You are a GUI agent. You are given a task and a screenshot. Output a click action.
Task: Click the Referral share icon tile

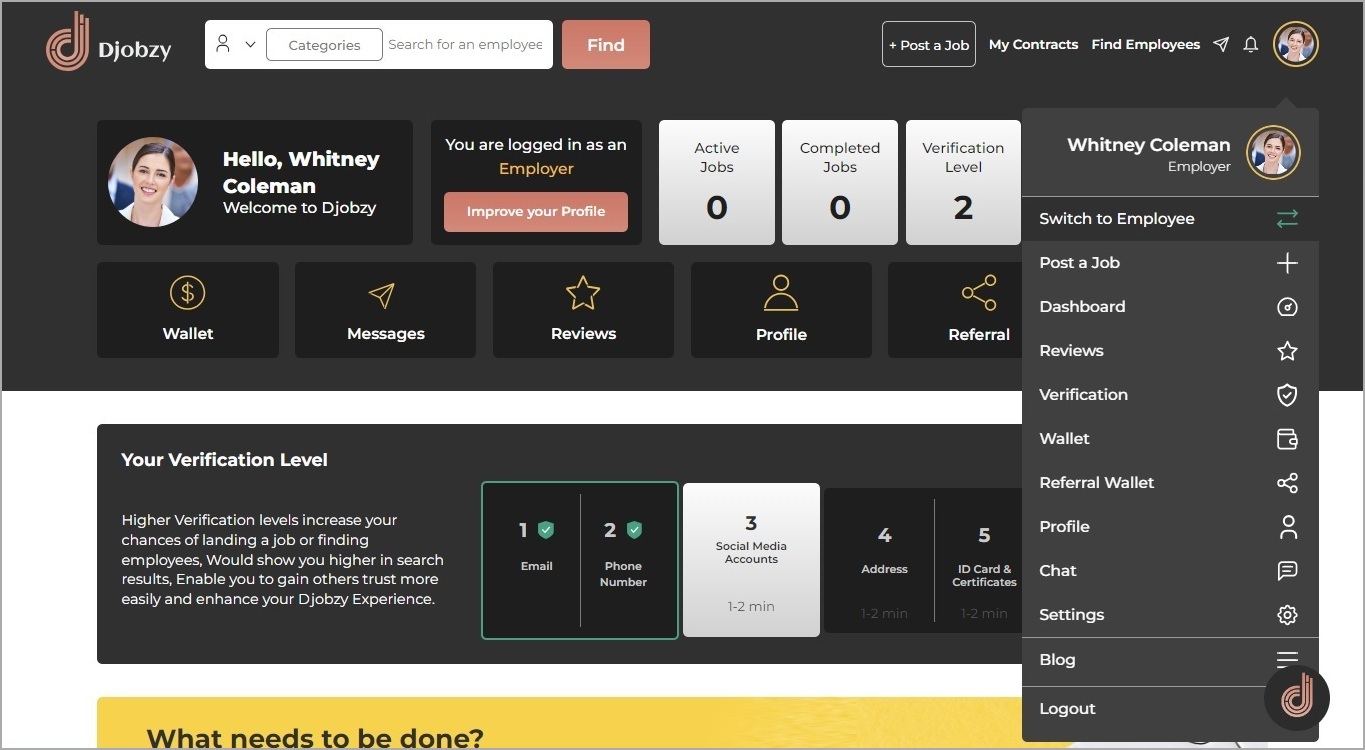tap(978, 310)
